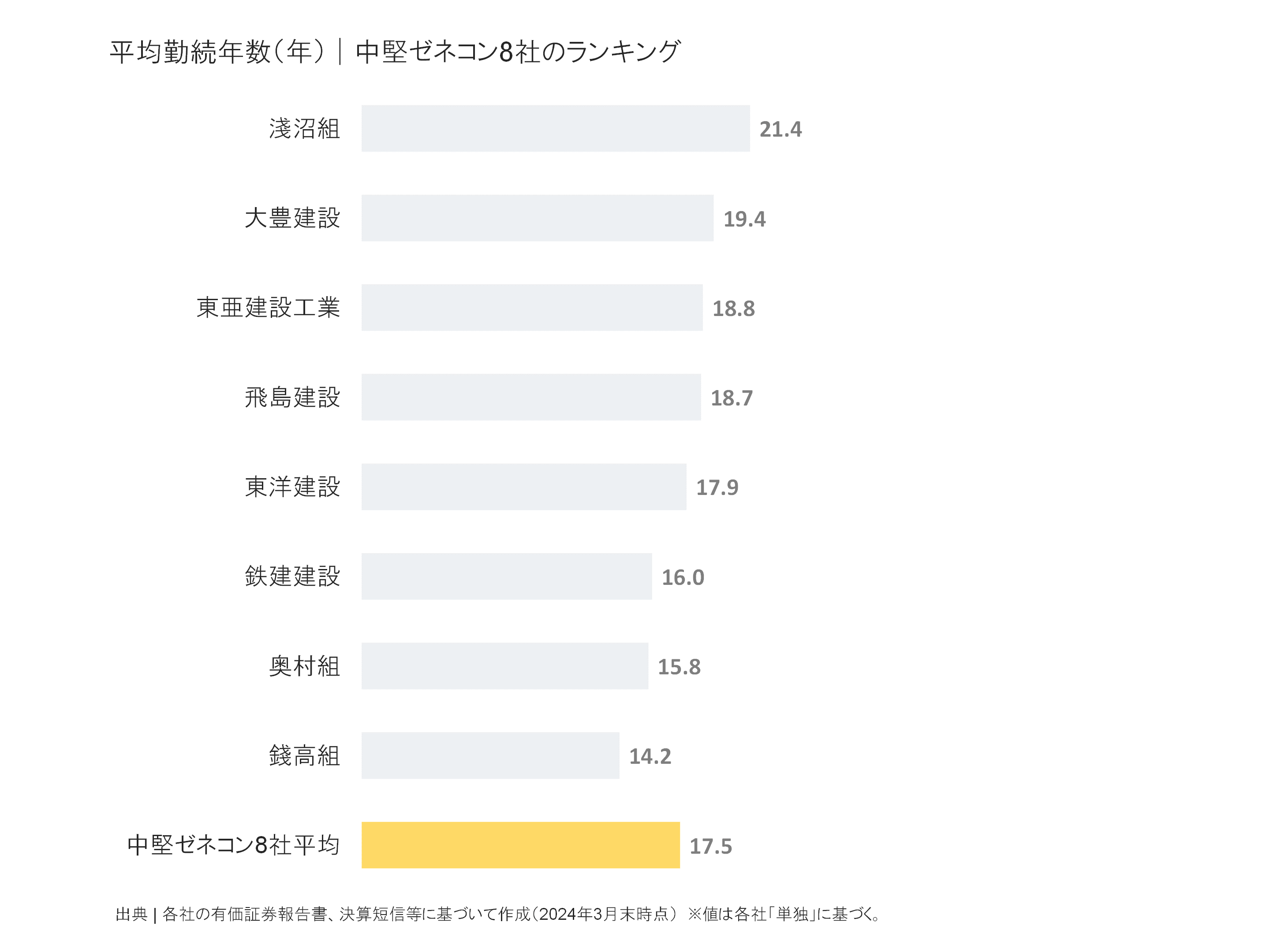The image size is (1270, 952).
Task: Click the 17.5 average value label
Action: [x=711, y=846]
